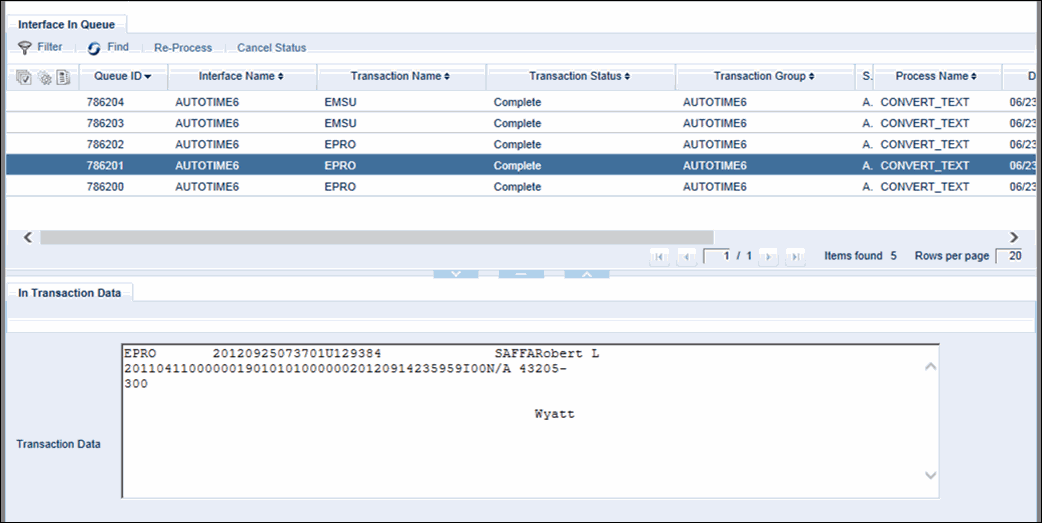
Task: Jump to the last page of results
Action: pyautogui.click(x=795, y=257)
